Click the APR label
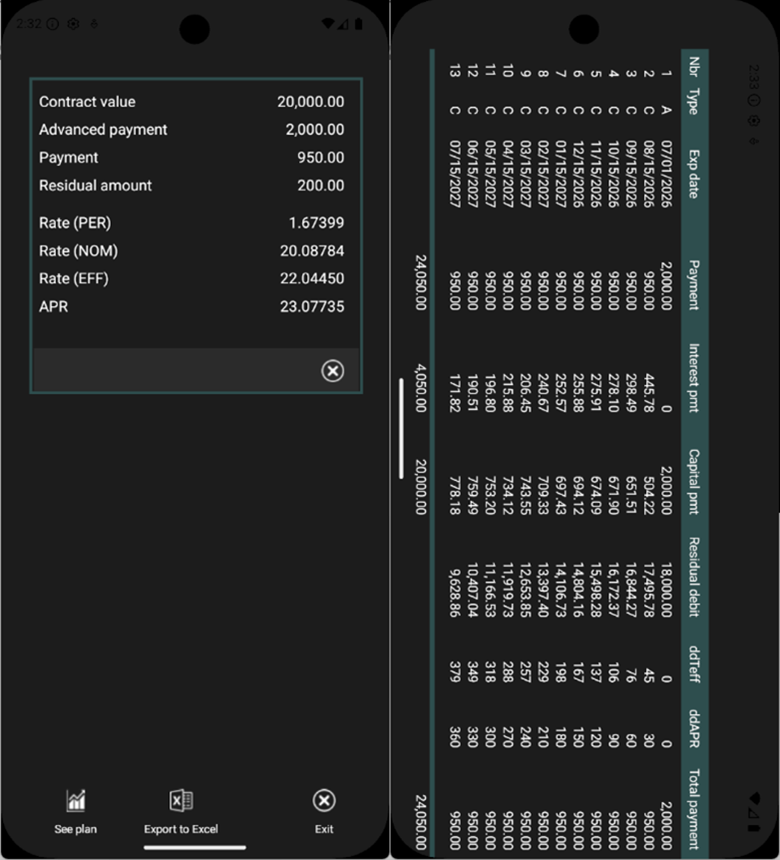 click(54, 307)
